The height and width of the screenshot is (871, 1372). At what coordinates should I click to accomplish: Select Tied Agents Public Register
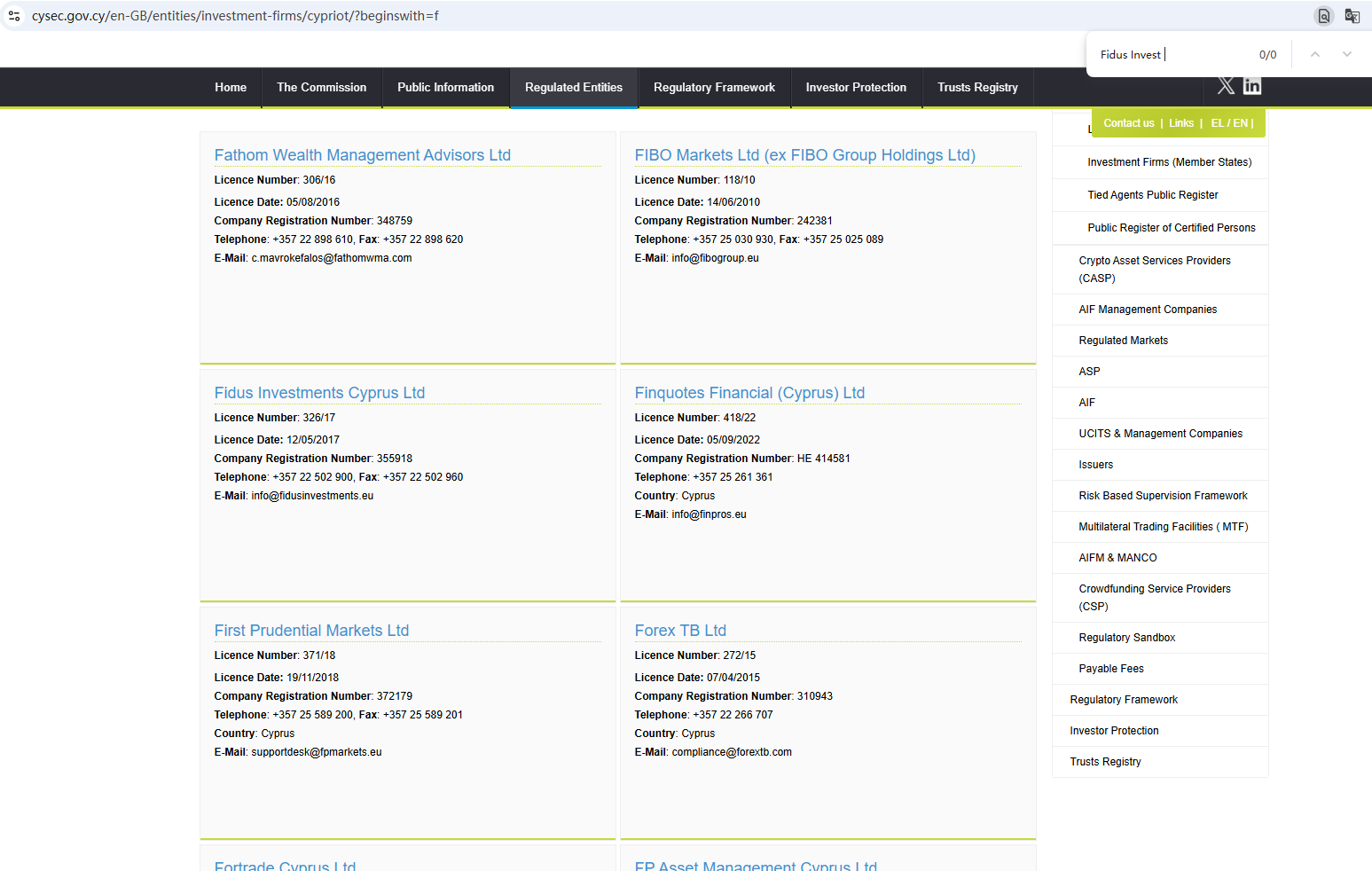coord(1152,195)
